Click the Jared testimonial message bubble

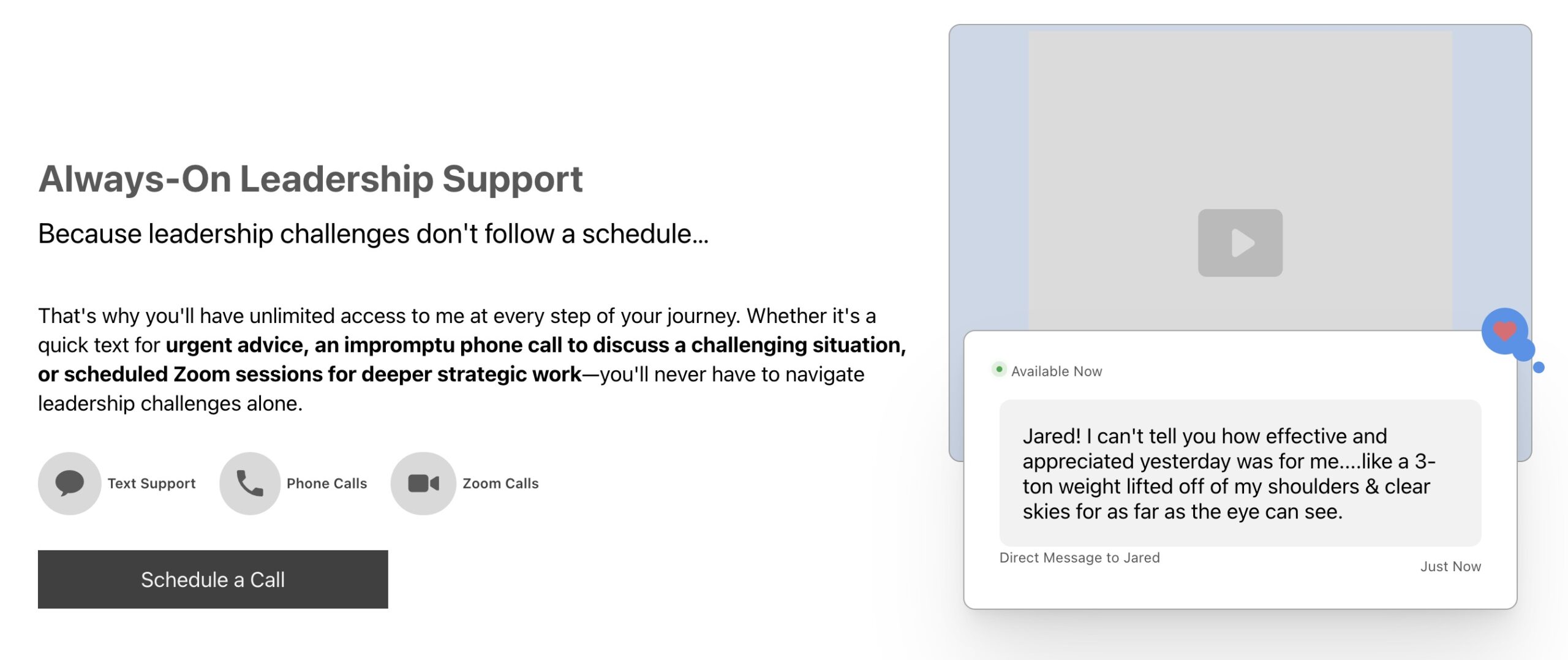pyautogui.click(x=1240, y=473)
